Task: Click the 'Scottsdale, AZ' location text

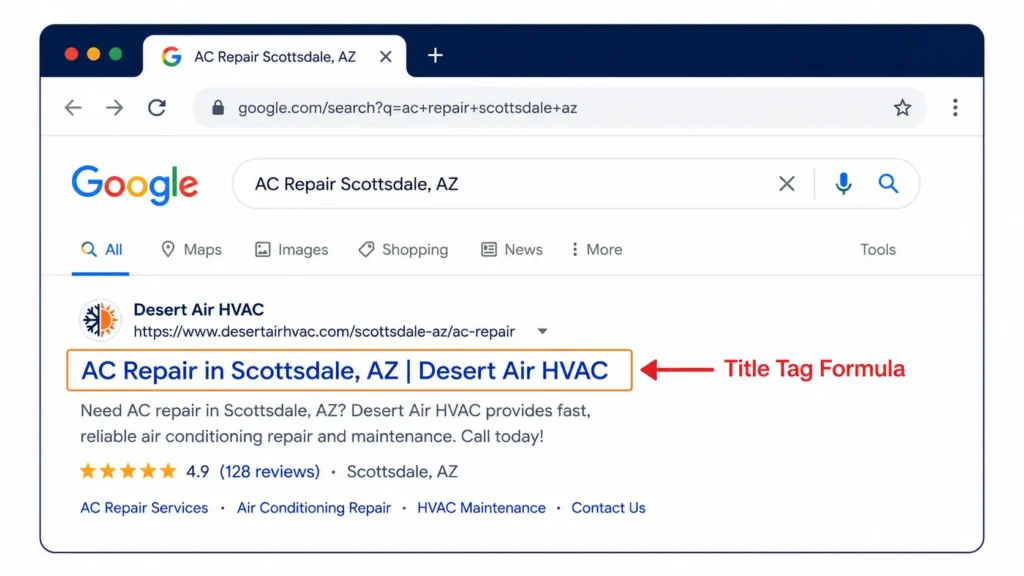Action: pos(402,472)
